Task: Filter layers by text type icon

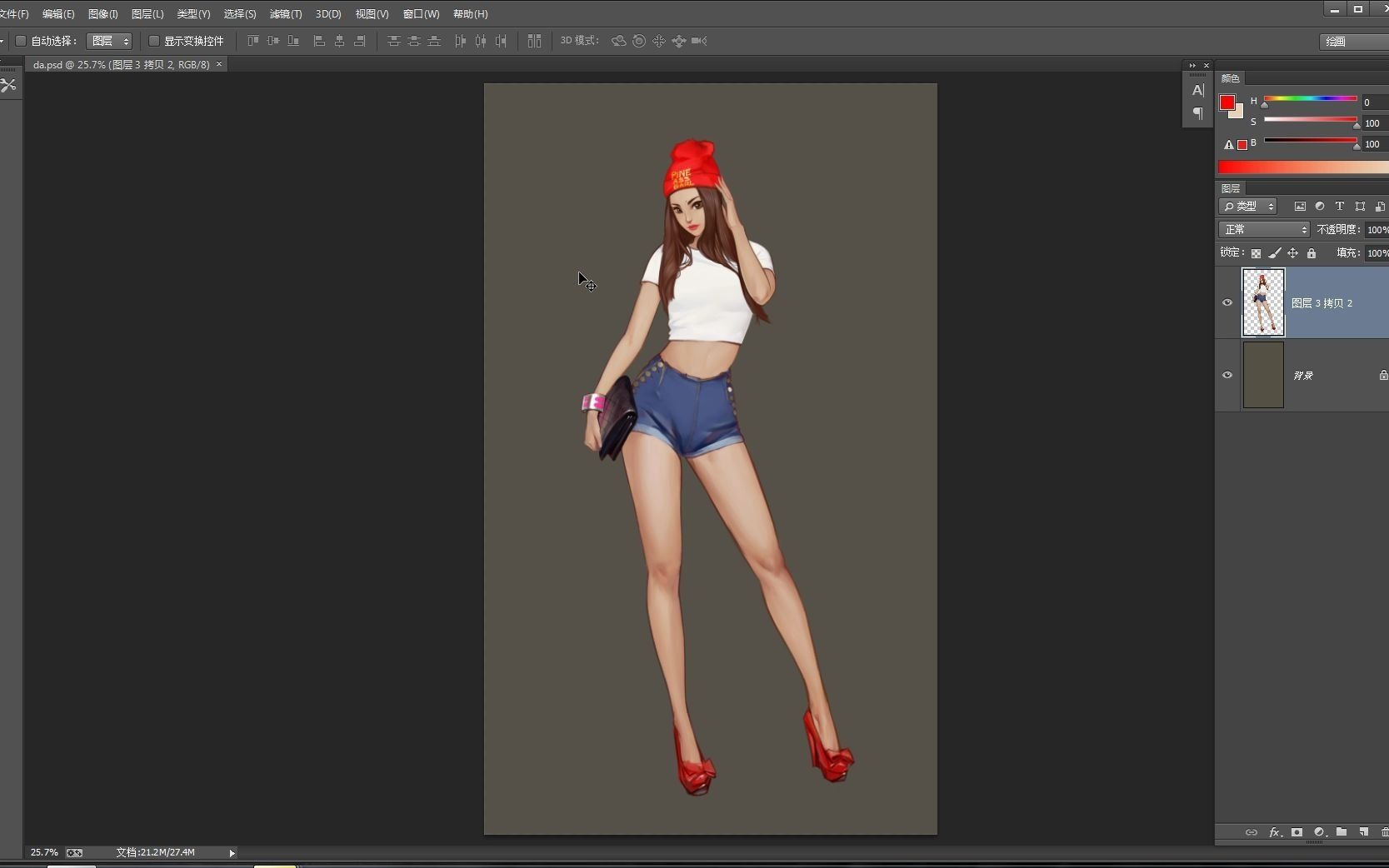Action: (x=1340, y=206)
